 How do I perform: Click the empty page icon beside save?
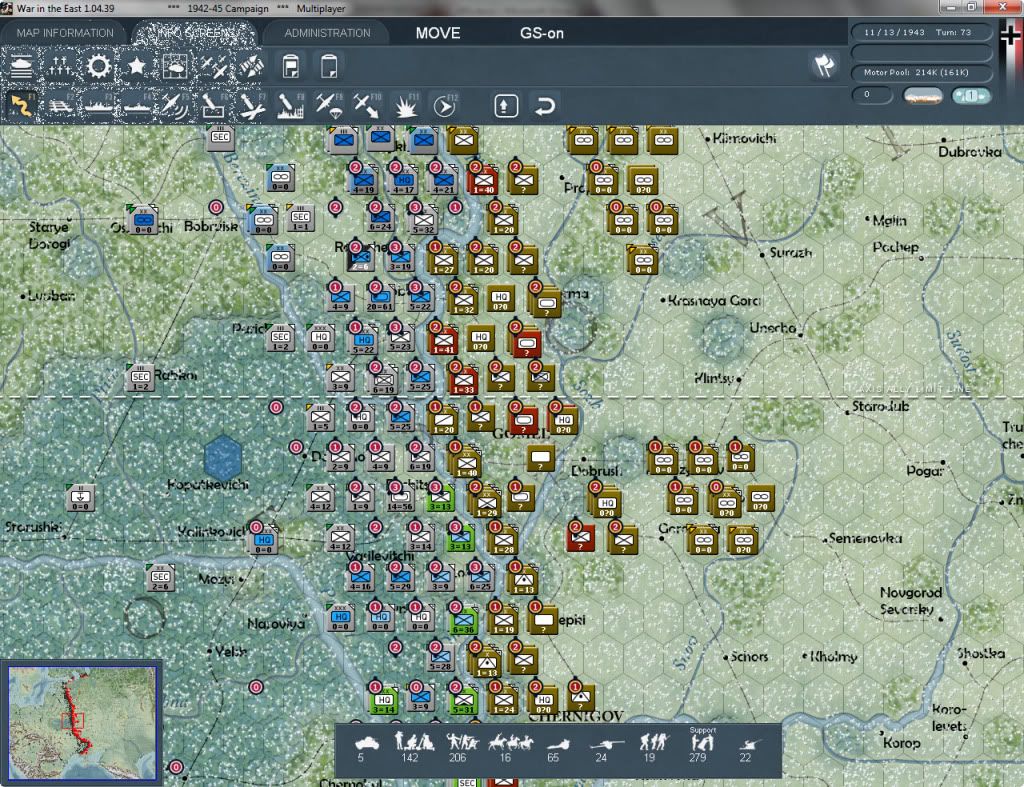(x=329, y=66)
